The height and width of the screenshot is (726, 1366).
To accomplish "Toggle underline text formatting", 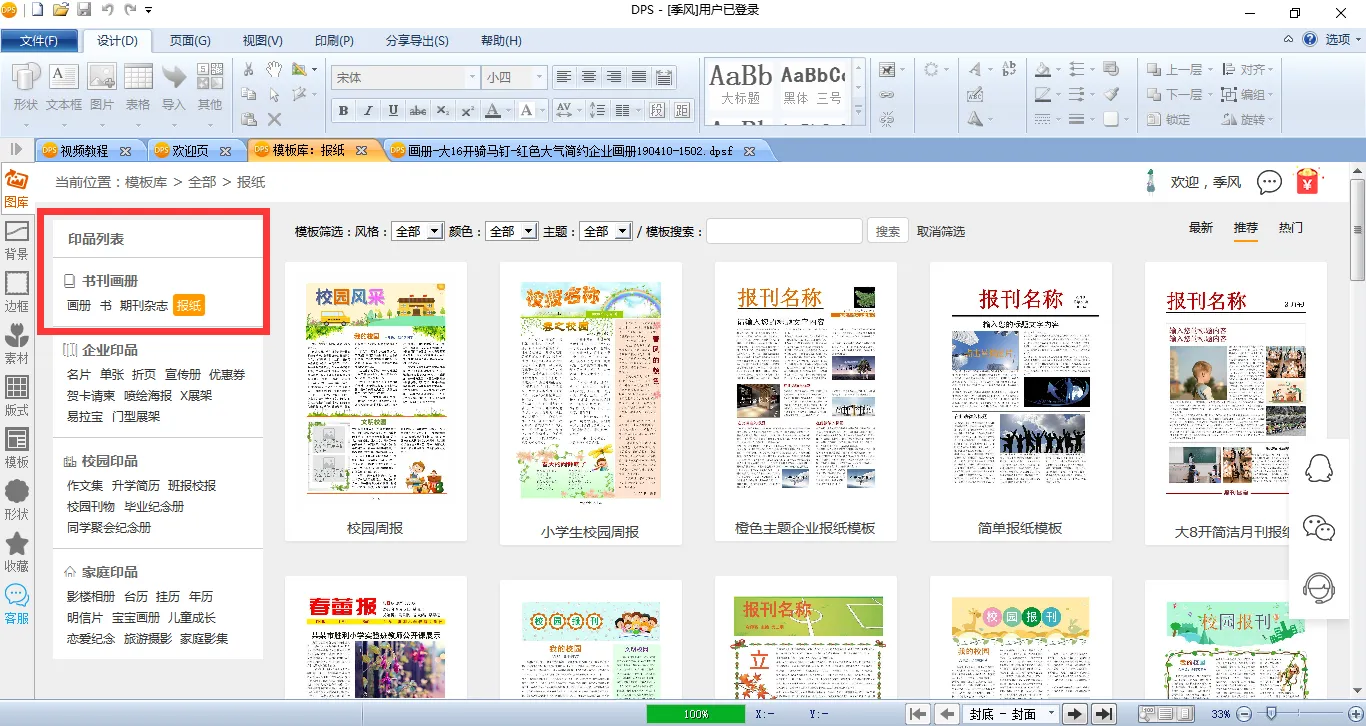I will [x=393, y=111].
